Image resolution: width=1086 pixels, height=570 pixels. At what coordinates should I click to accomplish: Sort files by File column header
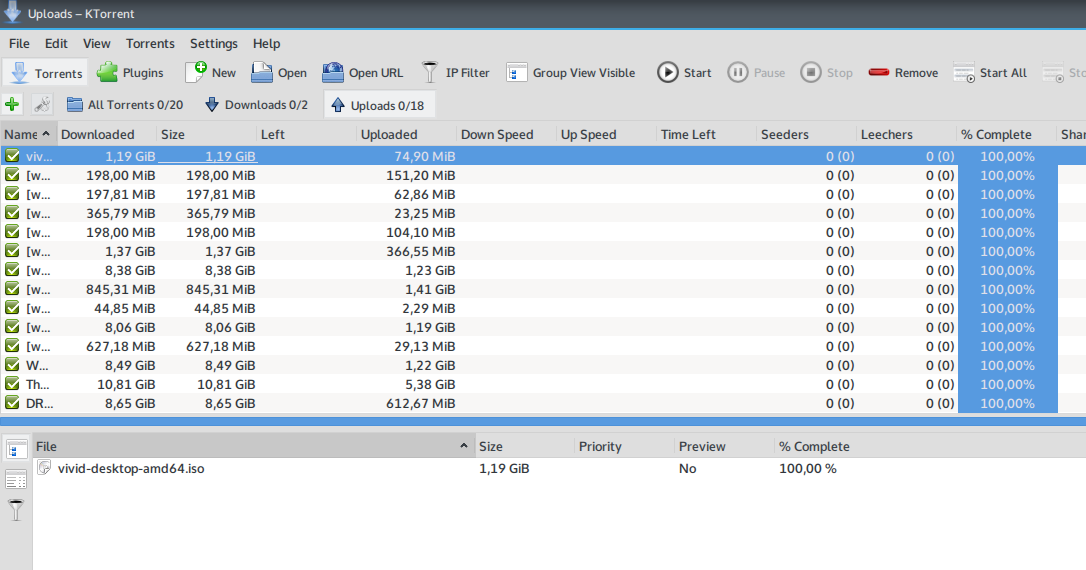(x=253, y=447)
